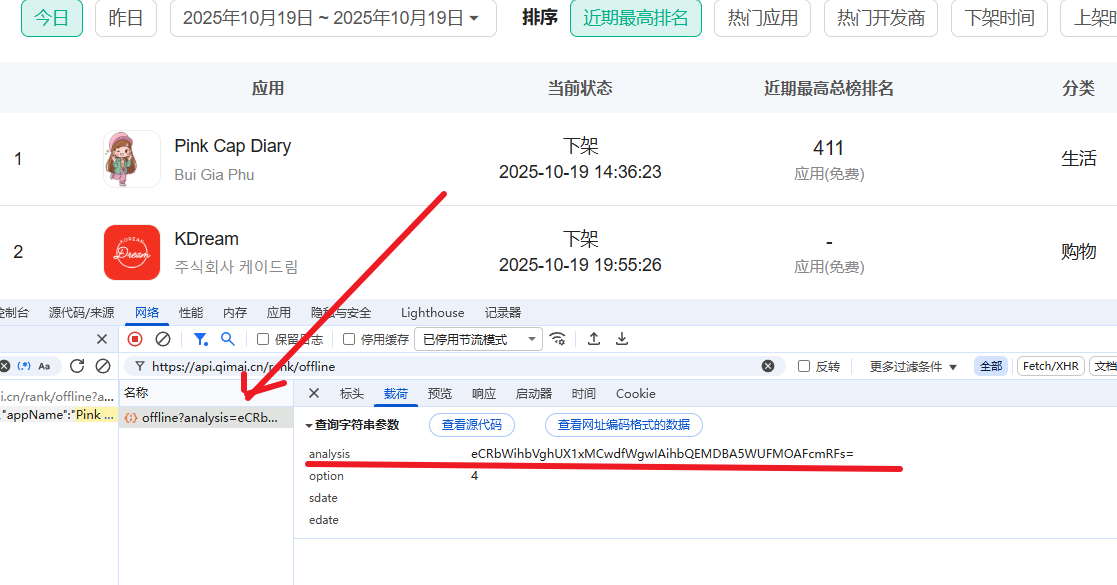Open the Cookie request tab

635,393
